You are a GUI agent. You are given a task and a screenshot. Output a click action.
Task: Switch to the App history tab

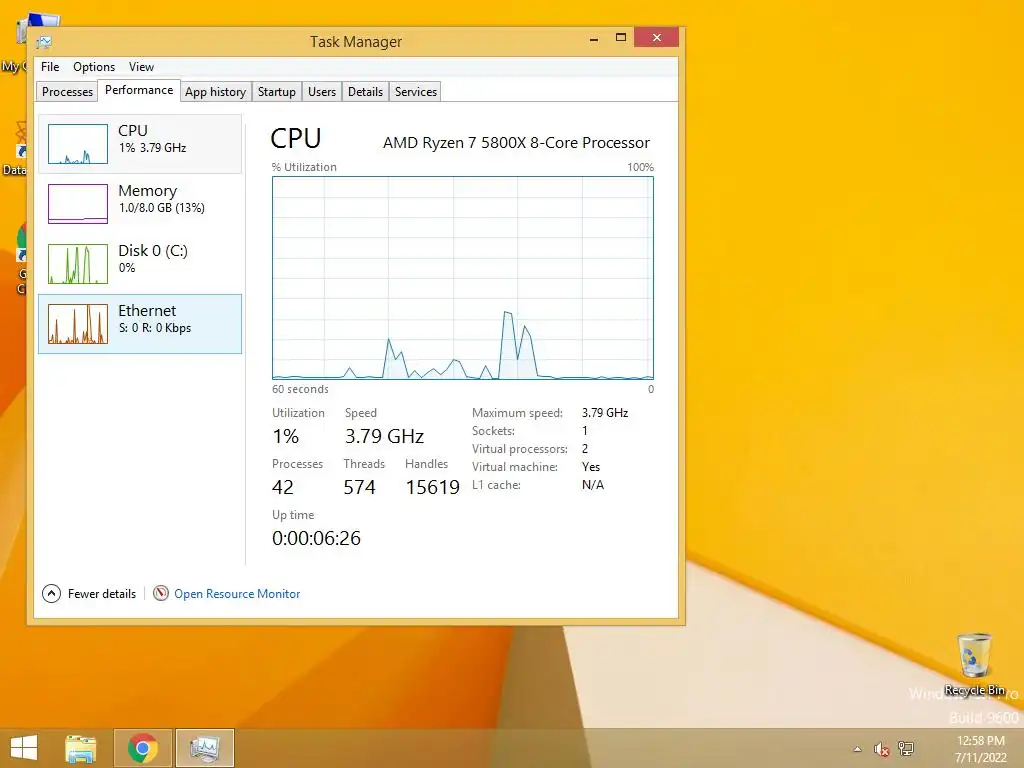pyautogui.click(x=216, y=91)
